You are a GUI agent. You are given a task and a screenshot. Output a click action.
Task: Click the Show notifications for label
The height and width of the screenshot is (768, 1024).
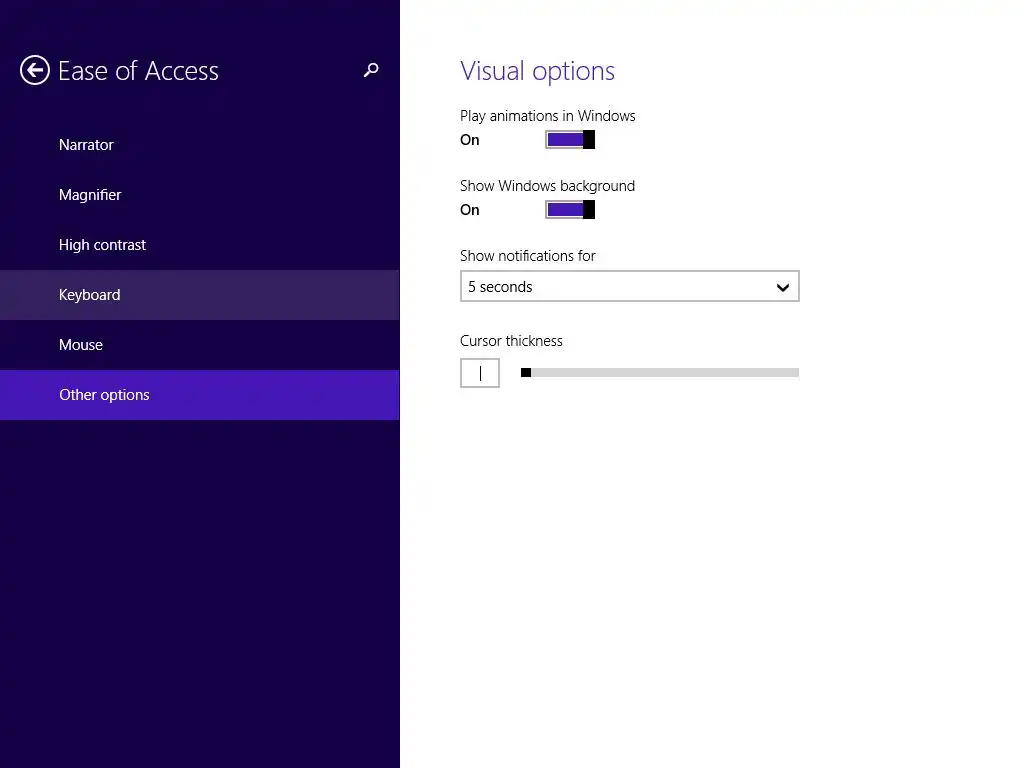click(x=528, y=256)
